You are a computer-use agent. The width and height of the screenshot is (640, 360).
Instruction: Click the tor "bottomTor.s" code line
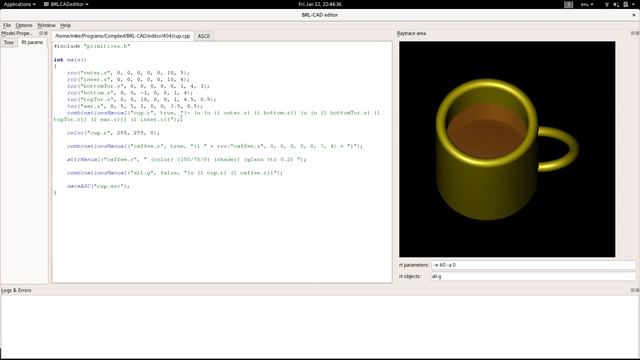[x=138, y=86]
